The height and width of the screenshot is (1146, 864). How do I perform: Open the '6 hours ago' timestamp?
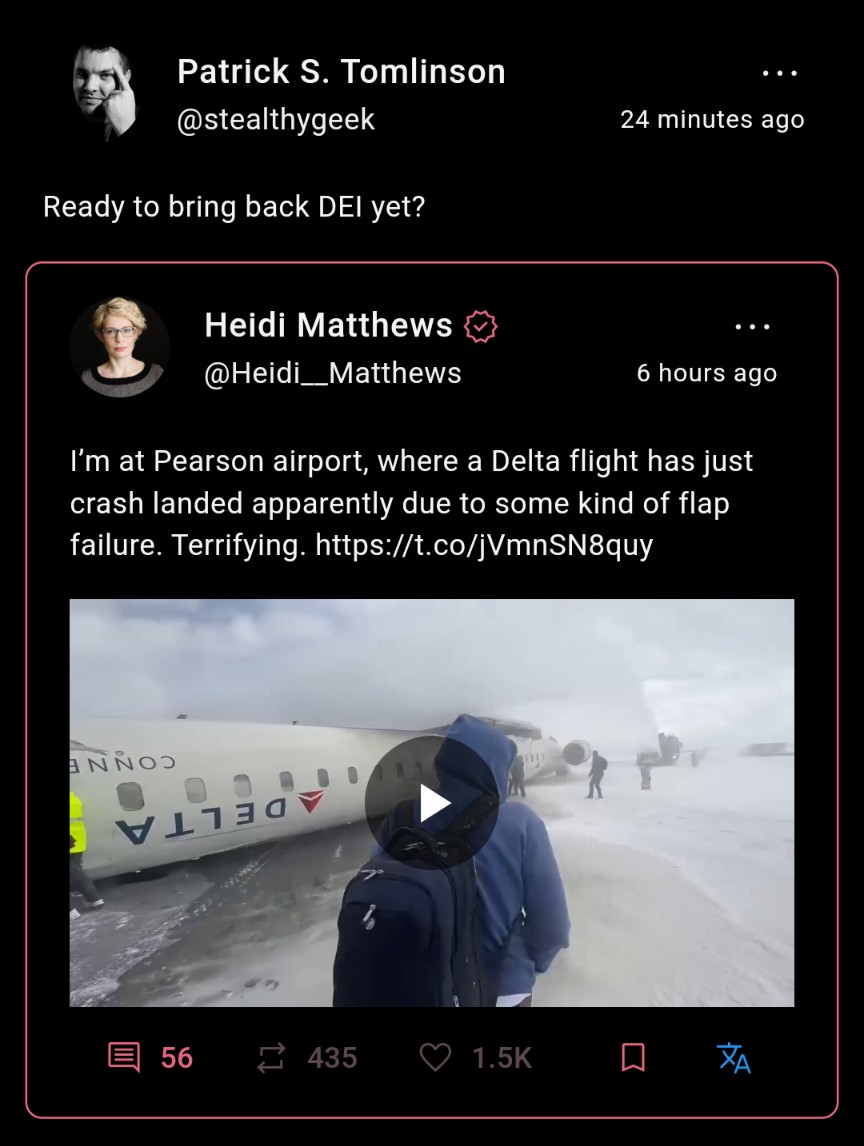[x=706, y=373]
